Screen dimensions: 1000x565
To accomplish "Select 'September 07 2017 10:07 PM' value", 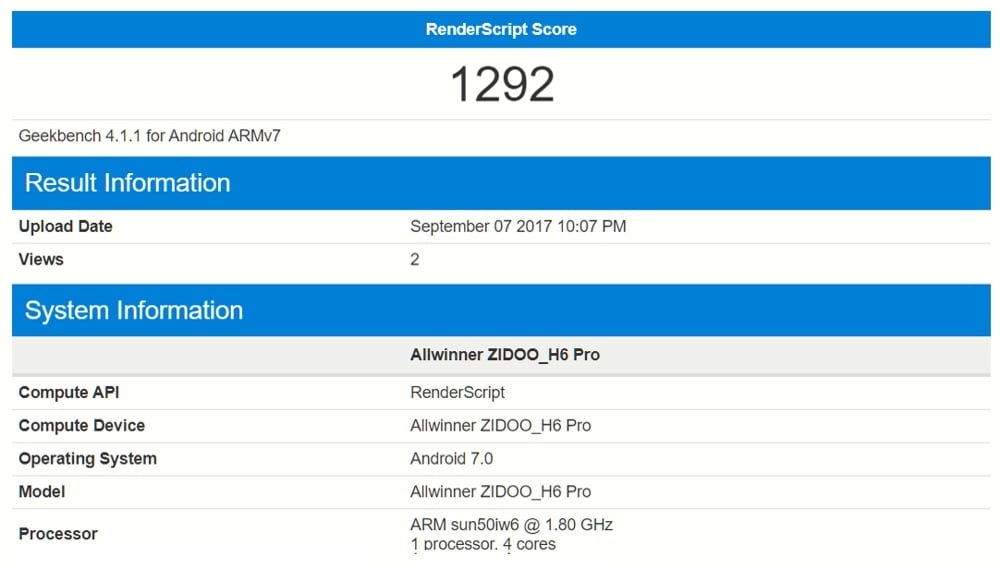I will (x=518, y=226).
